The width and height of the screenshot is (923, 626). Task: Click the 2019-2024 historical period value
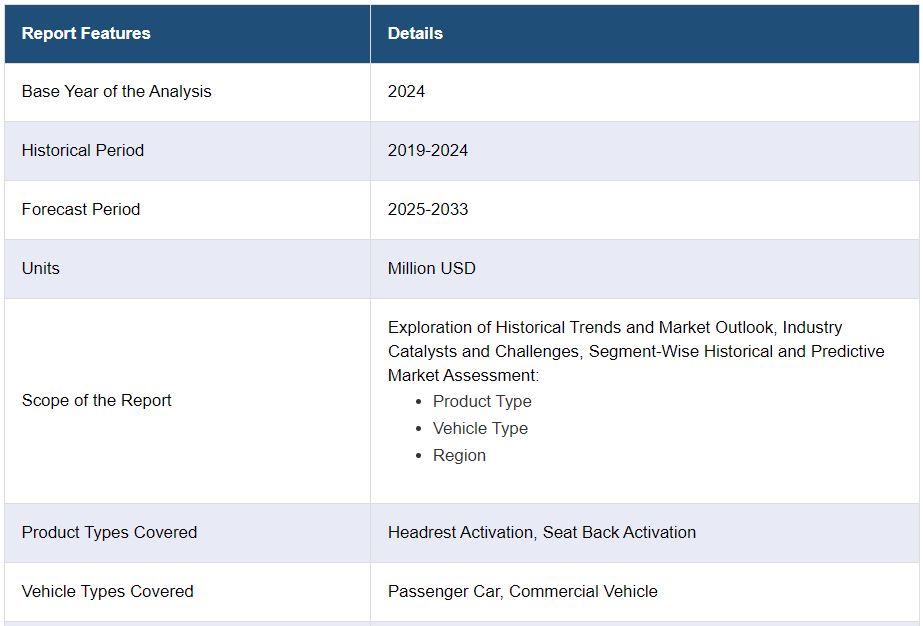(x=428, y=150)
